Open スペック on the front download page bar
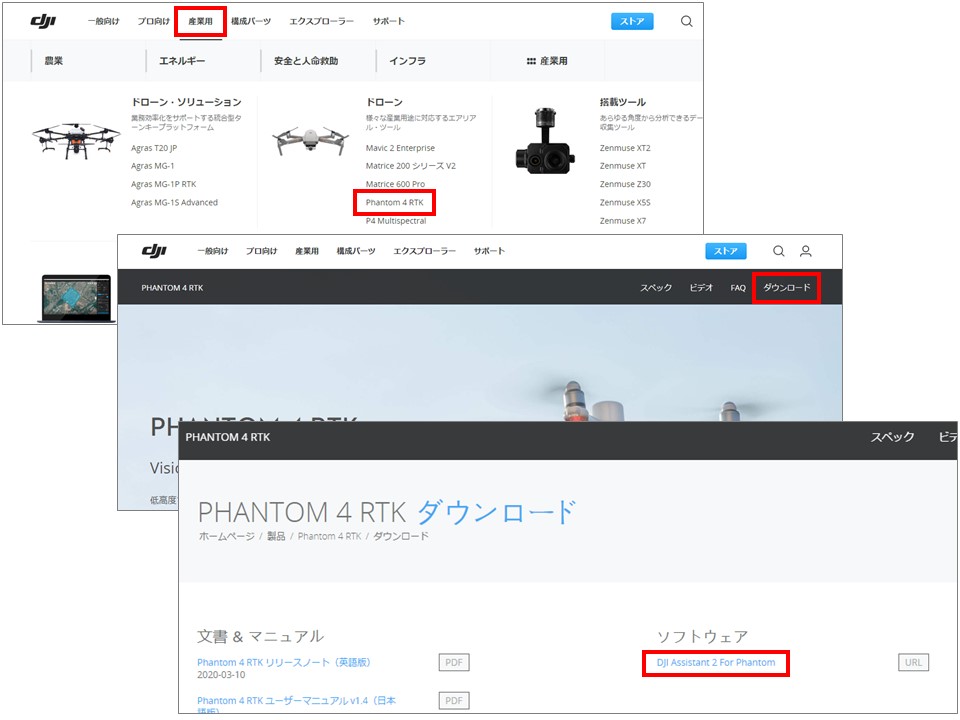 (x=893, y=437)
